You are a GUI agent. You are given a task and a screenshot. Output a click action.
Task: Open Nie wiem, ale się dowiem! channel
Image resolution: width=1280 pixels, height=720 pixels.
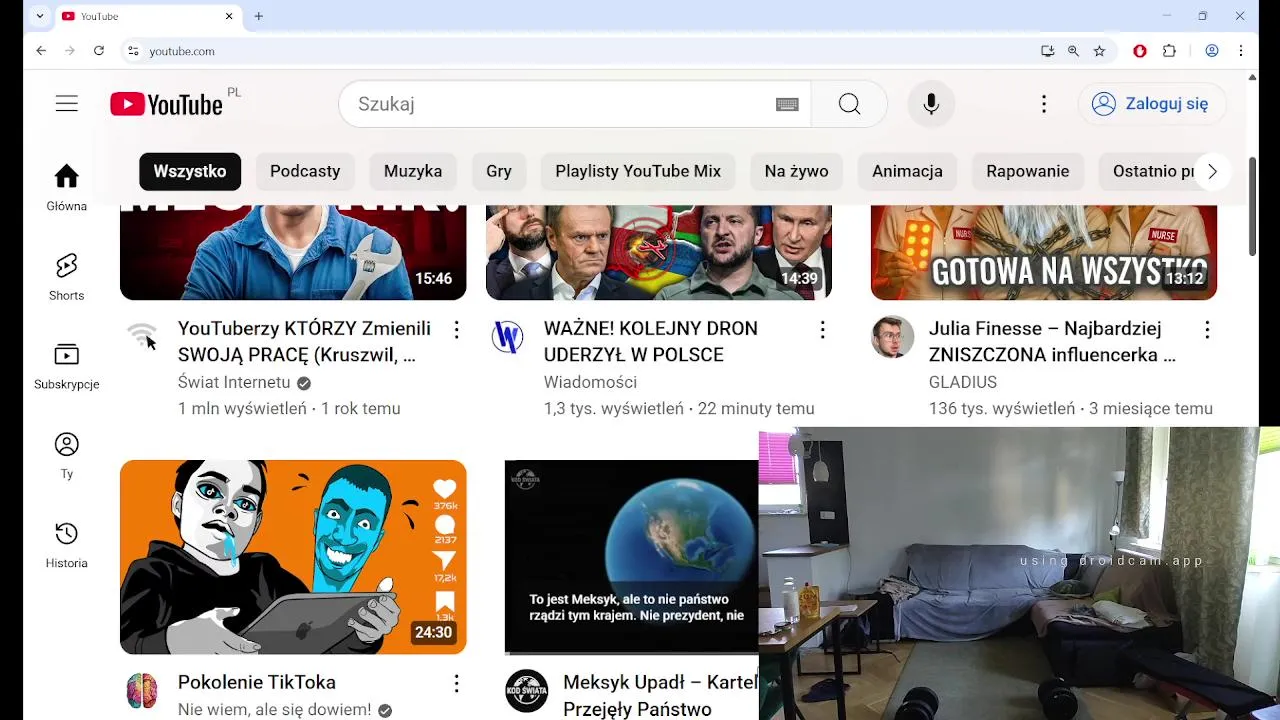tap(274, 709)
